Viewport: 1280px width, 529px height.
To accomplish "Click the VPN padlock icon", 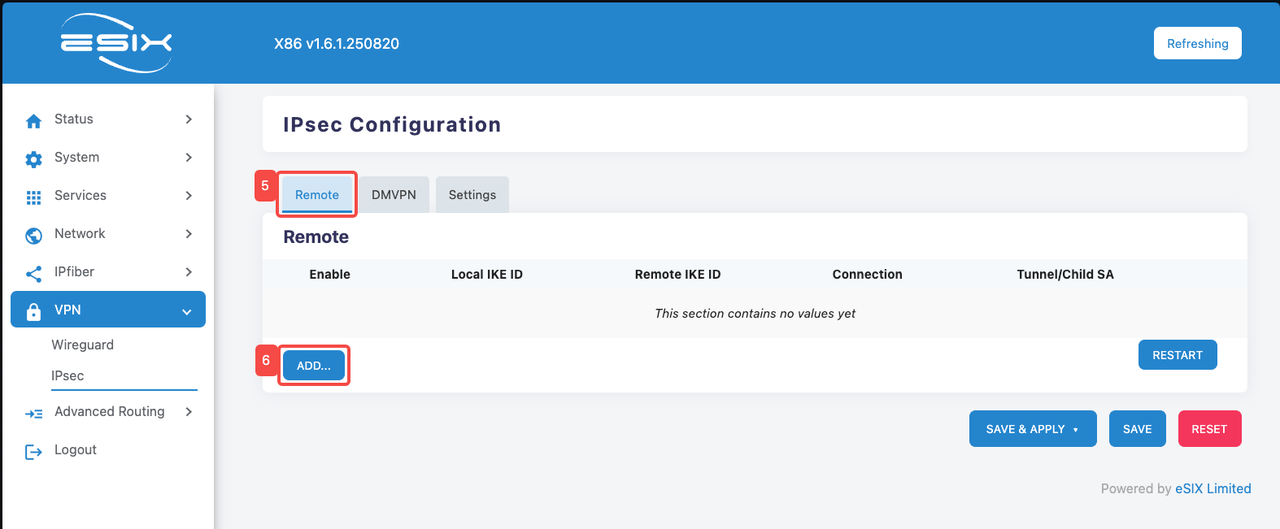I will [34, 311].
